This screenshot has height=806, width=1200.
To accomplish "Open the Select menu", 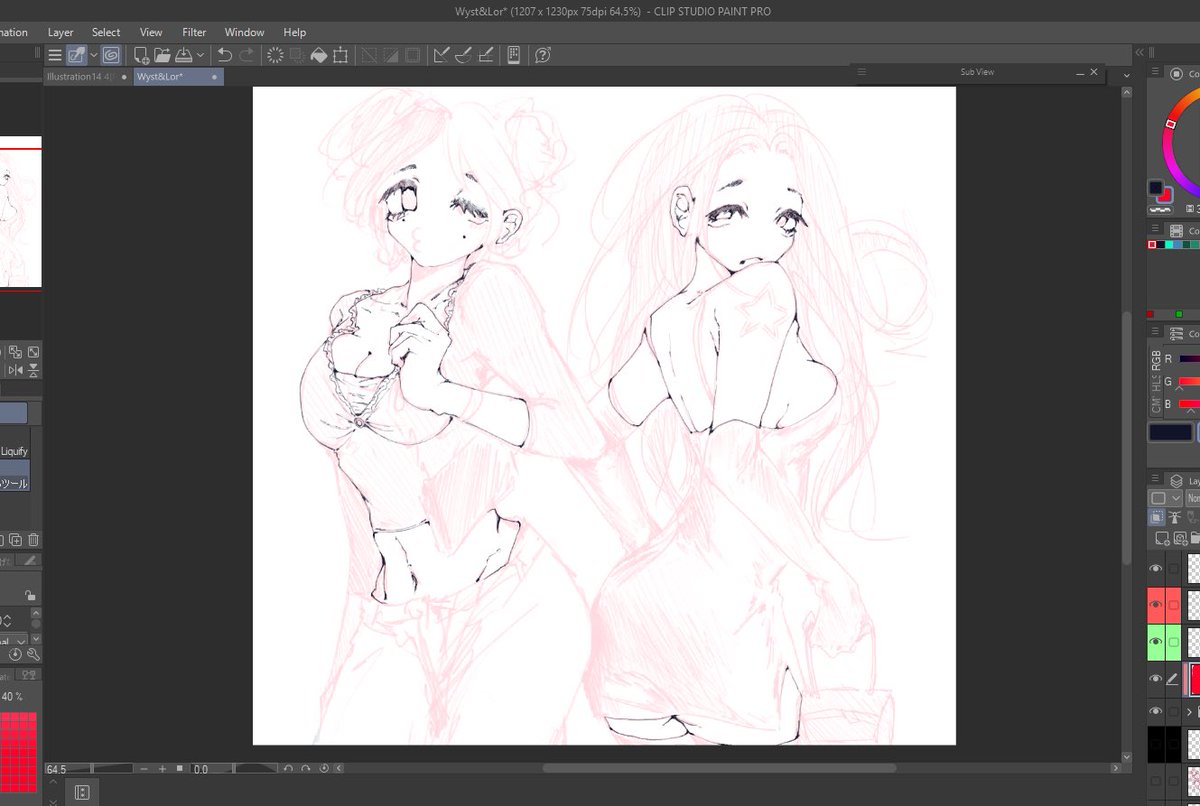I will tap(106, 32).
